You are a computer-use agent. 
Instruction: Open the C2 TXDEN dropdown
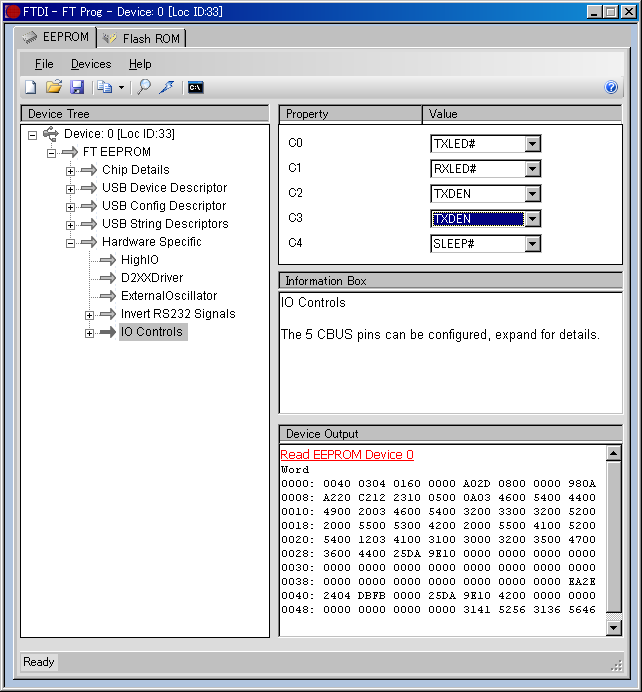533,194
